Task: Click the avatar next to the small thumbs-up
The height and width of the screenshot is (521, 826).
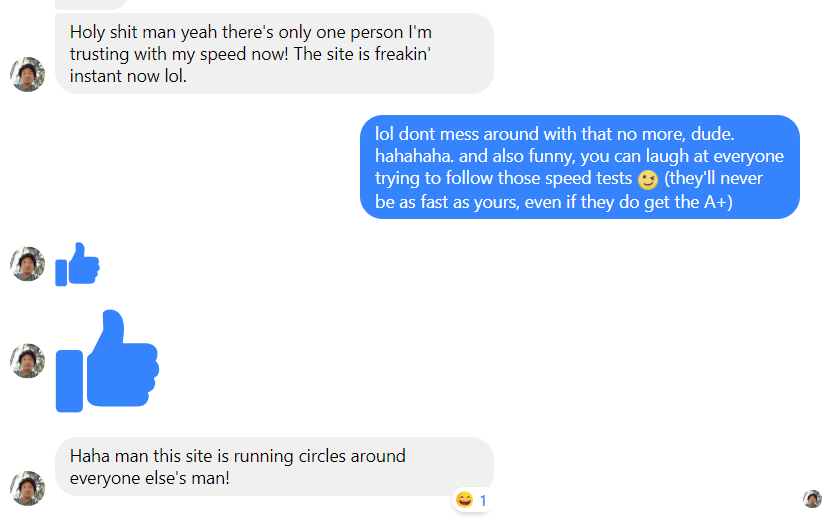Action: tap(27, 264)
